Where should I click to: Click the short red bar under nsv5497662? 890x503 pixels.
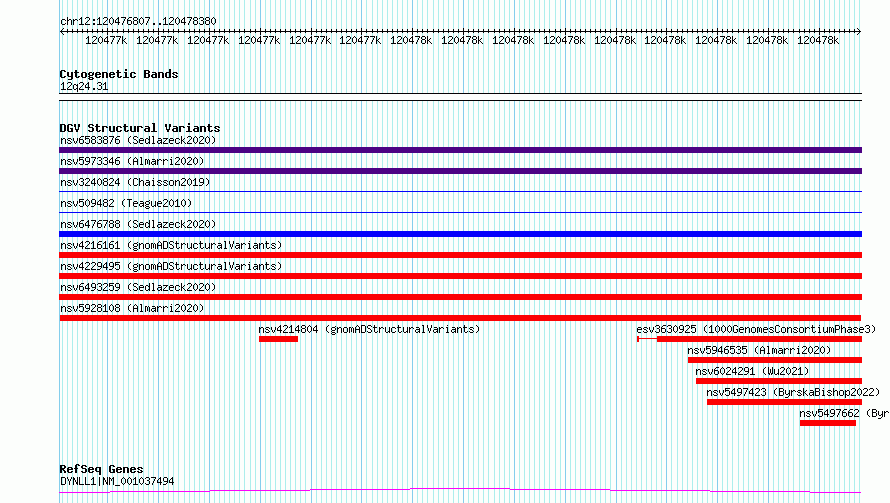(828, 423)
